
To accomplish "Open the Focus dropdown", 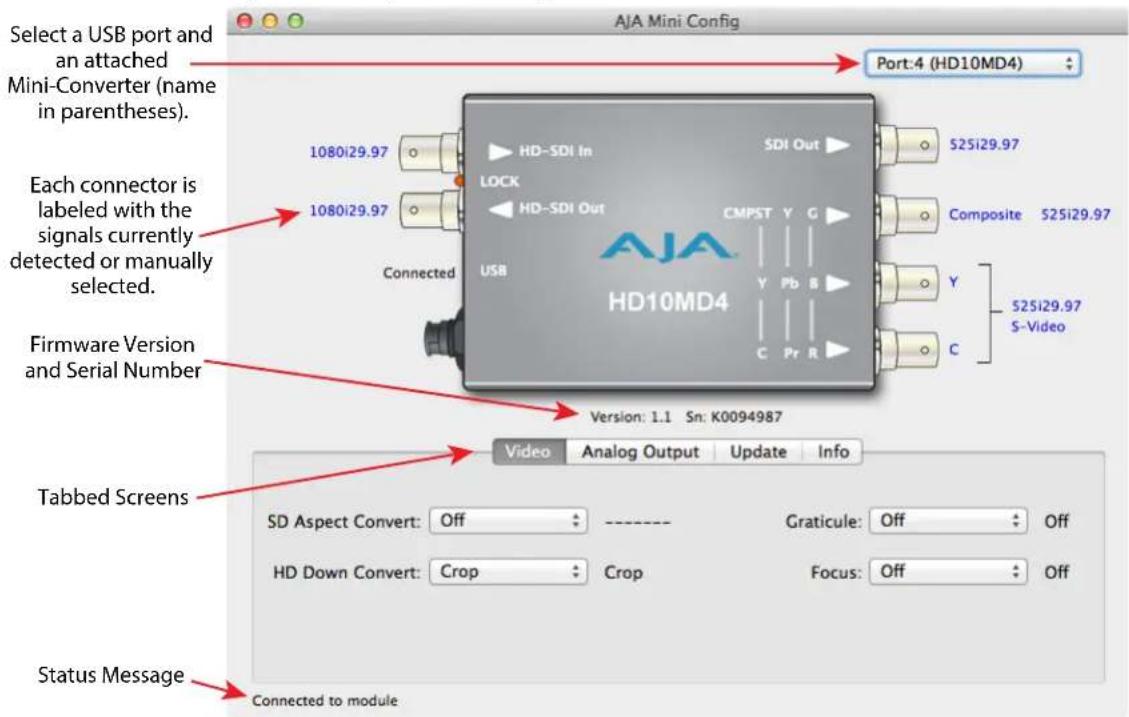I will click(948, 572).
